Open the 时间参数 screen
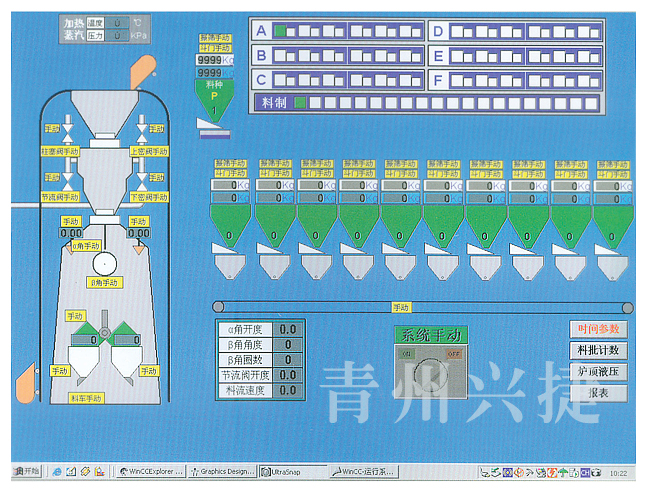The height and width of the screenshot is (488, 650). point(598,328)
